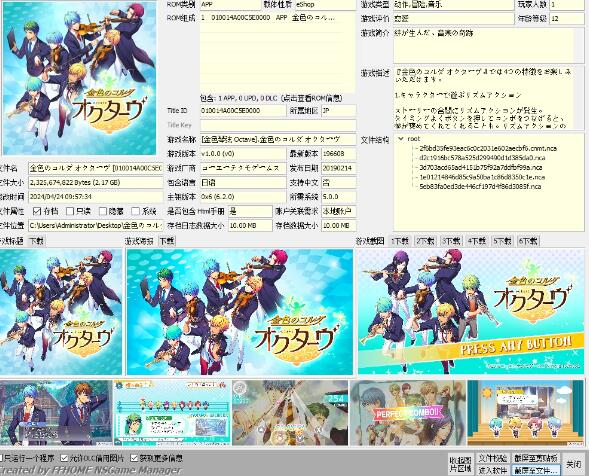Click the 所需系统 field showing 5.0.0

pos(338,197)
